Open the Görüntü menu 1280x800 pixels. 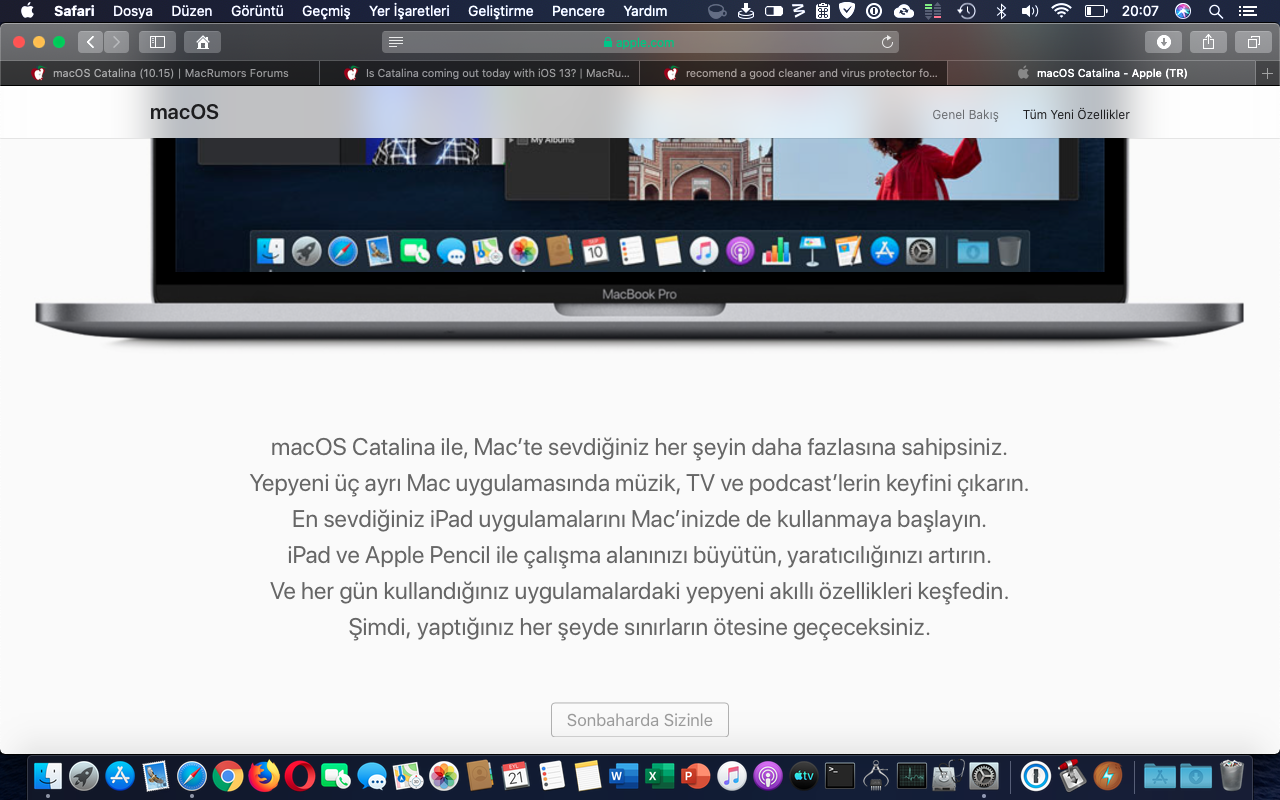click(257, 11)
